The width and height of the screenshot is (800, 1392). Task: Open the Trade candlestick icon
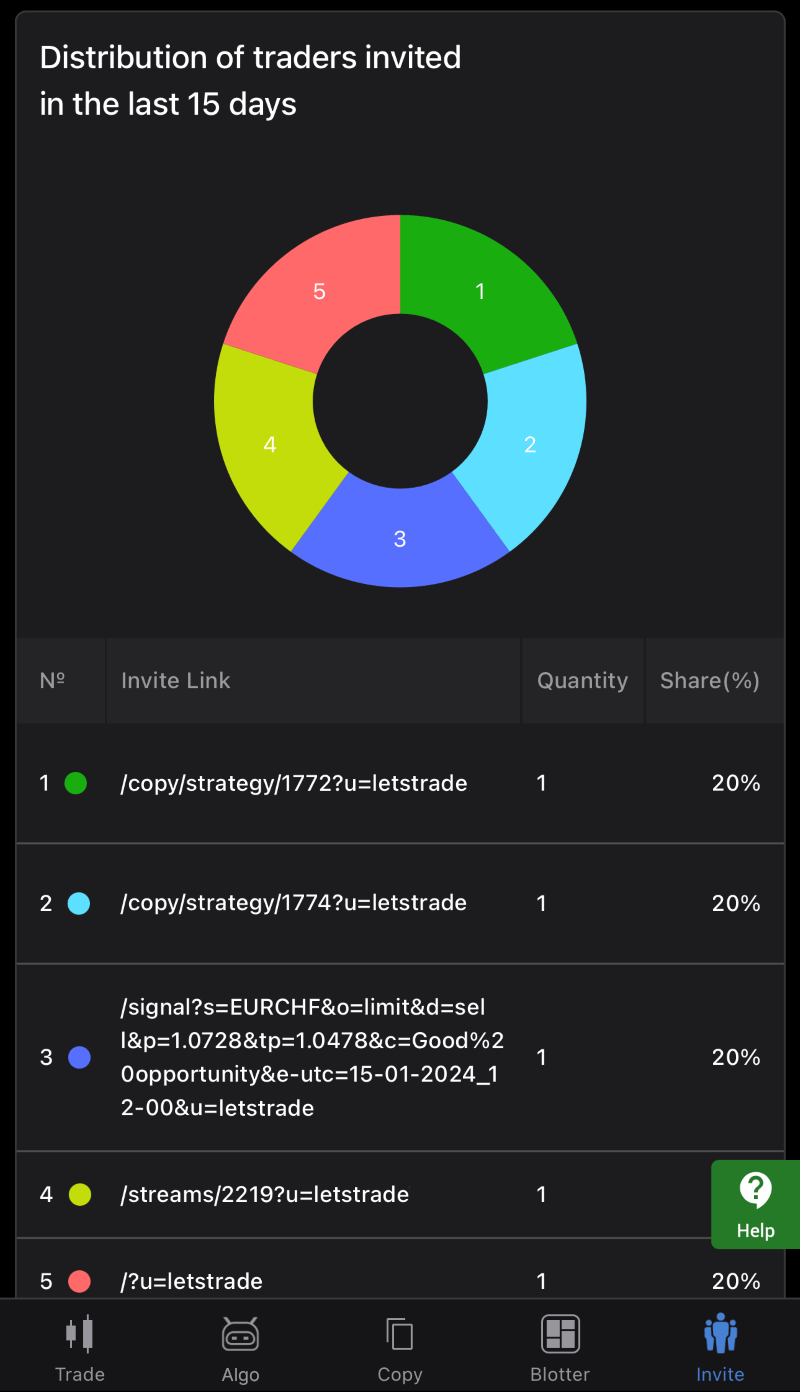(79, 1334)
